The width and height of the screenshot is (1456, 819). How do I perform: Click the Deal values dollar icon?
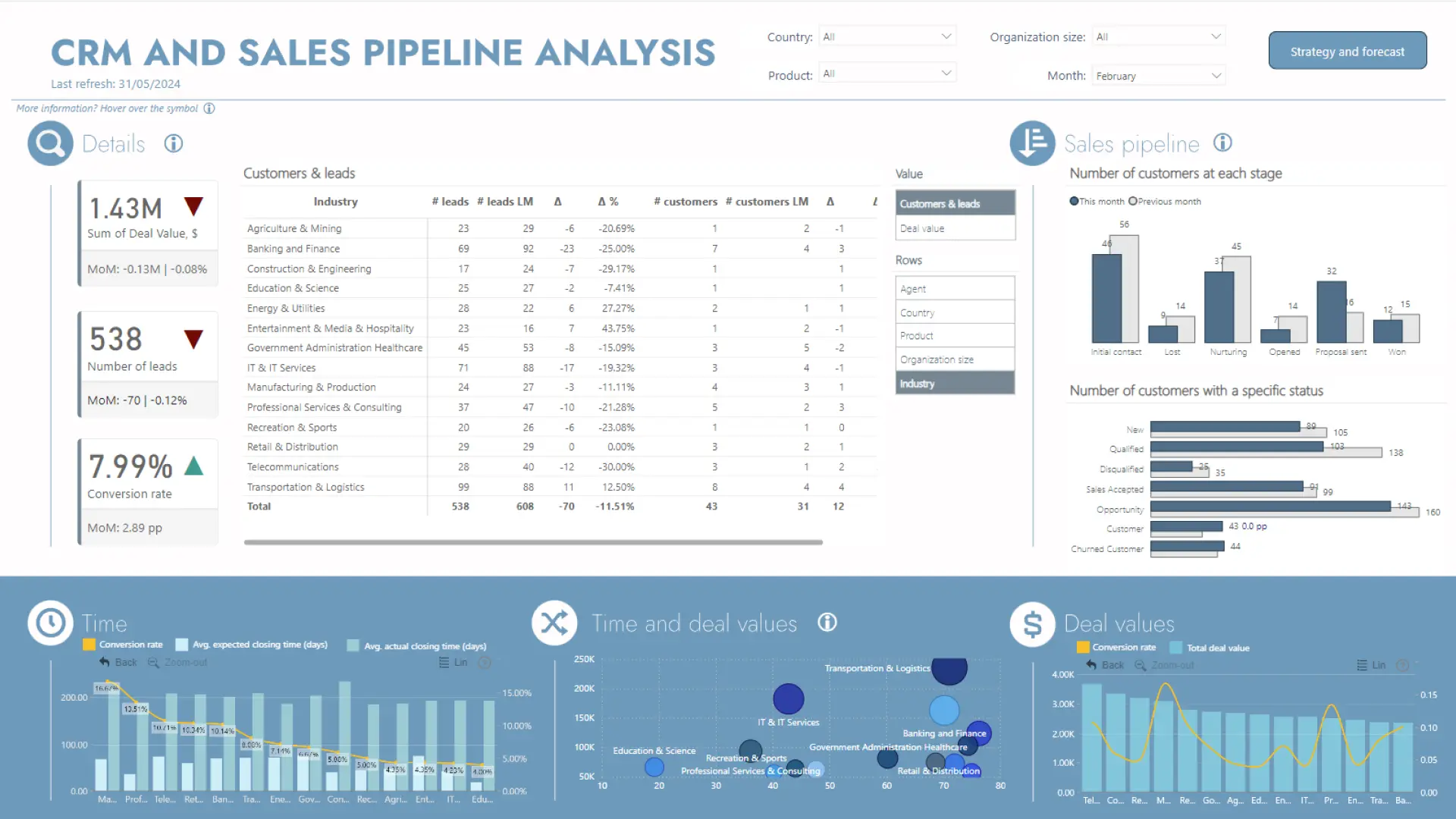(x=1032, y=624)
